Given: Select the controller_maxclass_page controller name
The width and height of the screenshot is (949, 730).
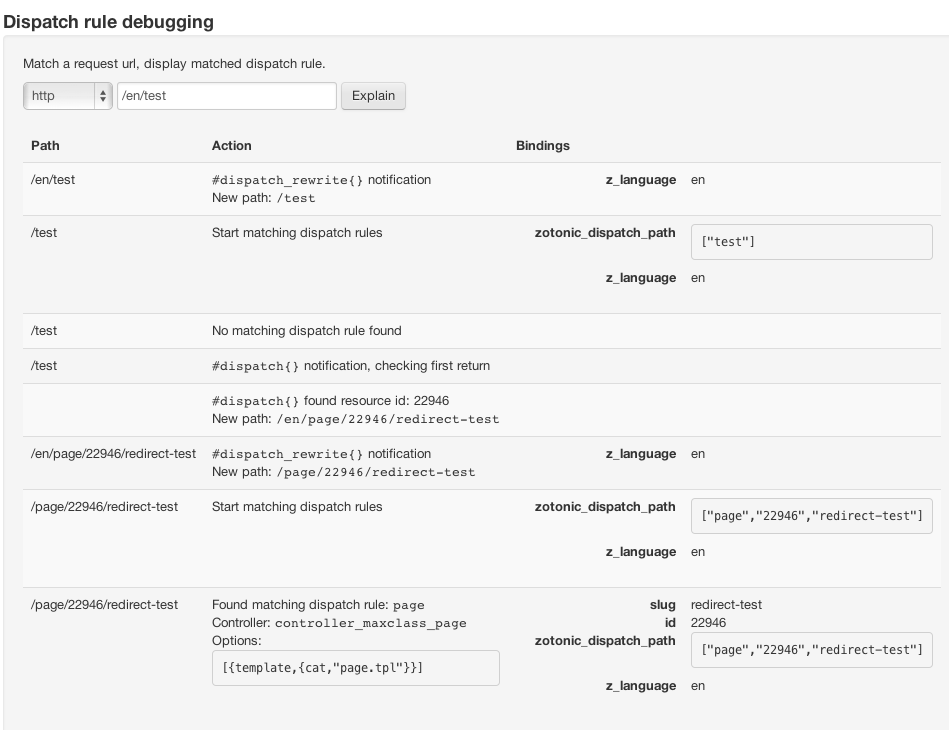Looking at the screenshot, I should point(371,623).
